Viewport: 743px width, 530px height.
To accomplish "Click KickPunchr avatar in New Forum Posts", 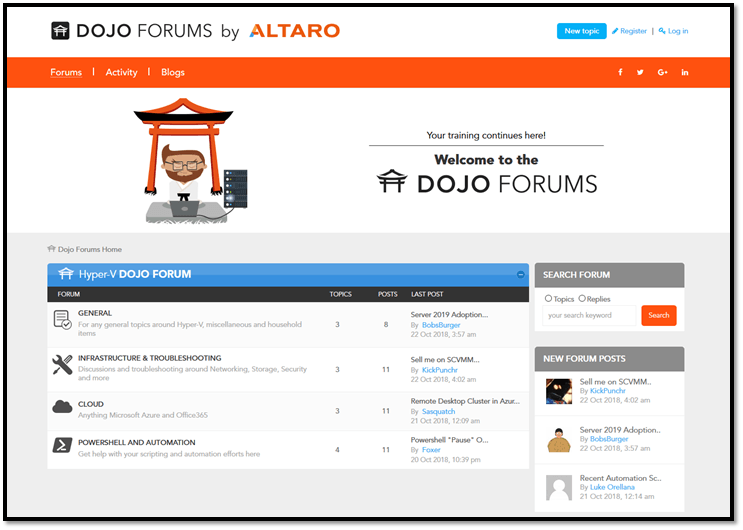I will click(559, 391).
